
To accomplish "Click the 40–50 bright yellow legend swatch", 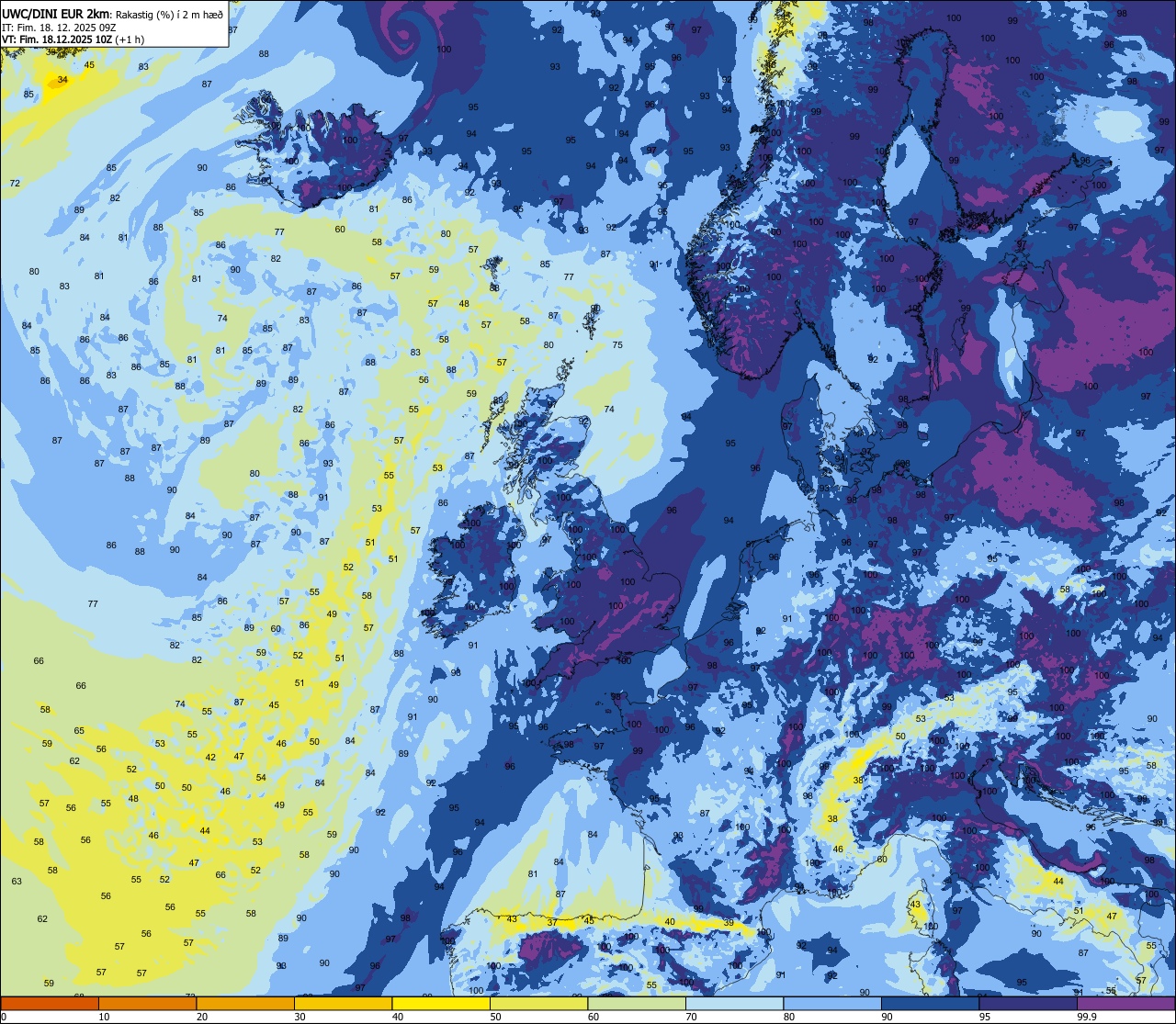I will click(x=441, y=1004).
